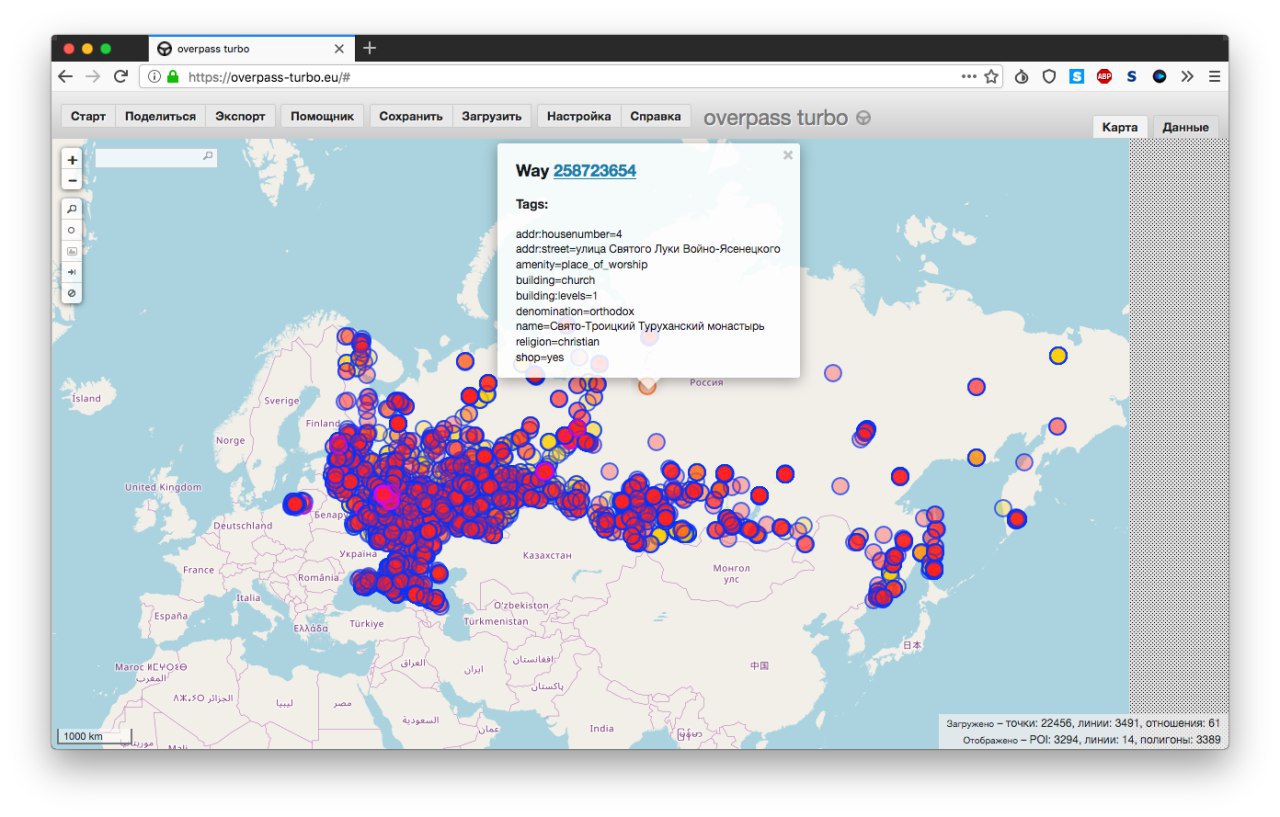Click the Сохранить button

[x=411, y=116]
